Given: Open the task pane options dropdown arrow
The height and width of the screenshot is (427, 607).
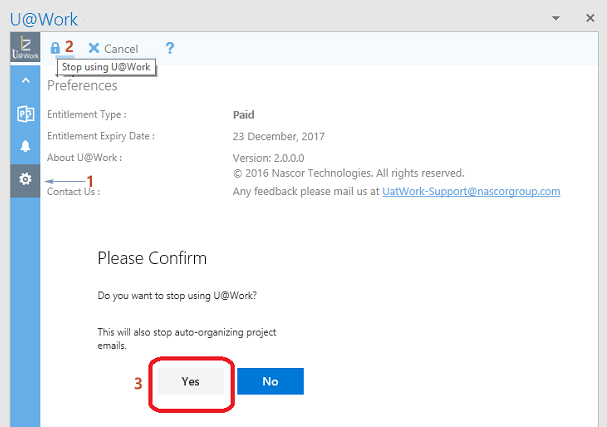Looking at the screenshot, I should coord(556,19).
